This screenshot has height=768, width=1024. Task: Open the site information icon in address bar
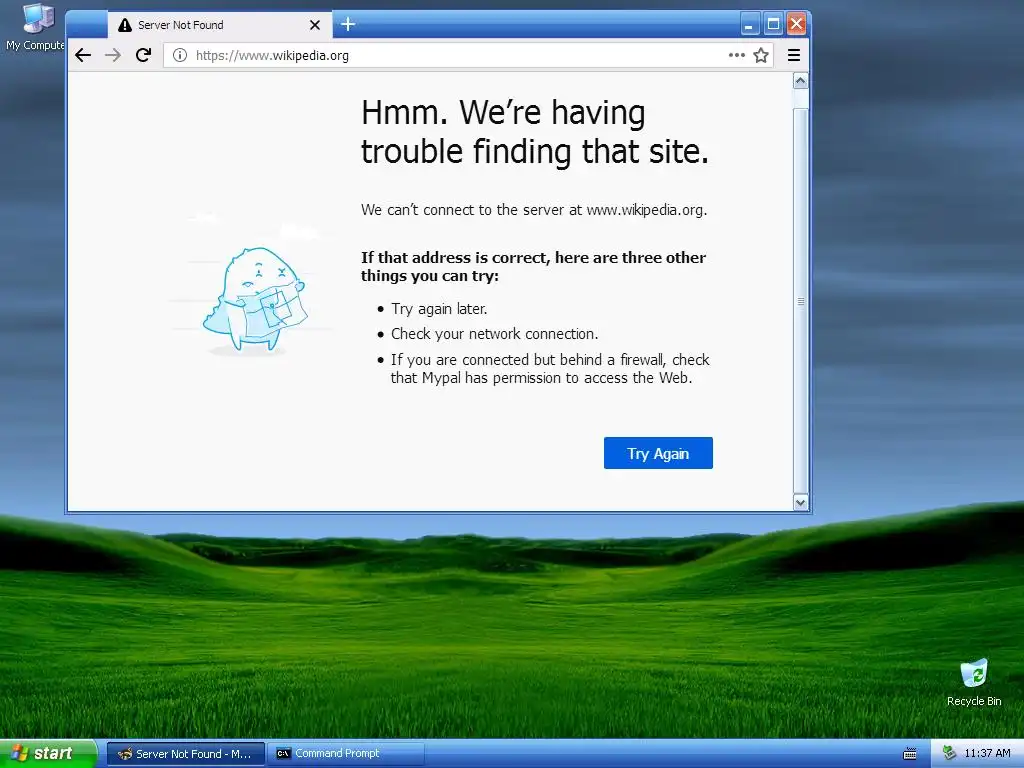[180, 56]
